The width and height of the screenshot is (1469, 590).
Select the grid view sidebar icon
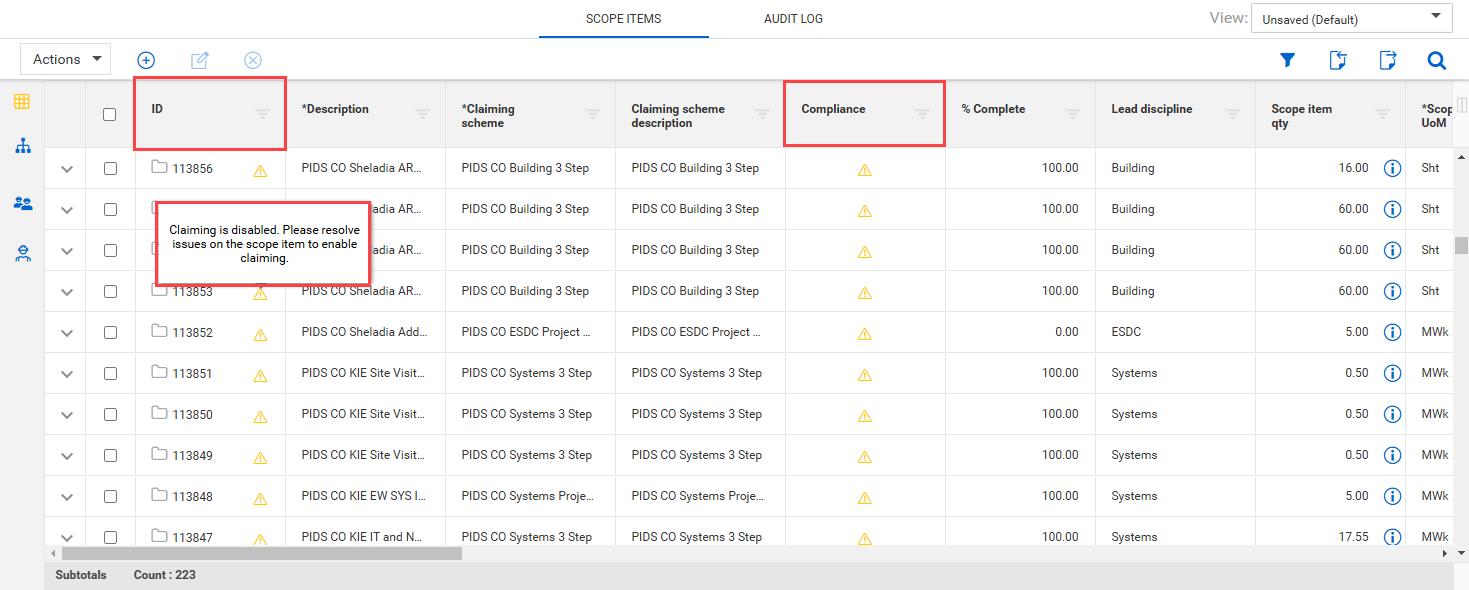click(x=22, y=102)
